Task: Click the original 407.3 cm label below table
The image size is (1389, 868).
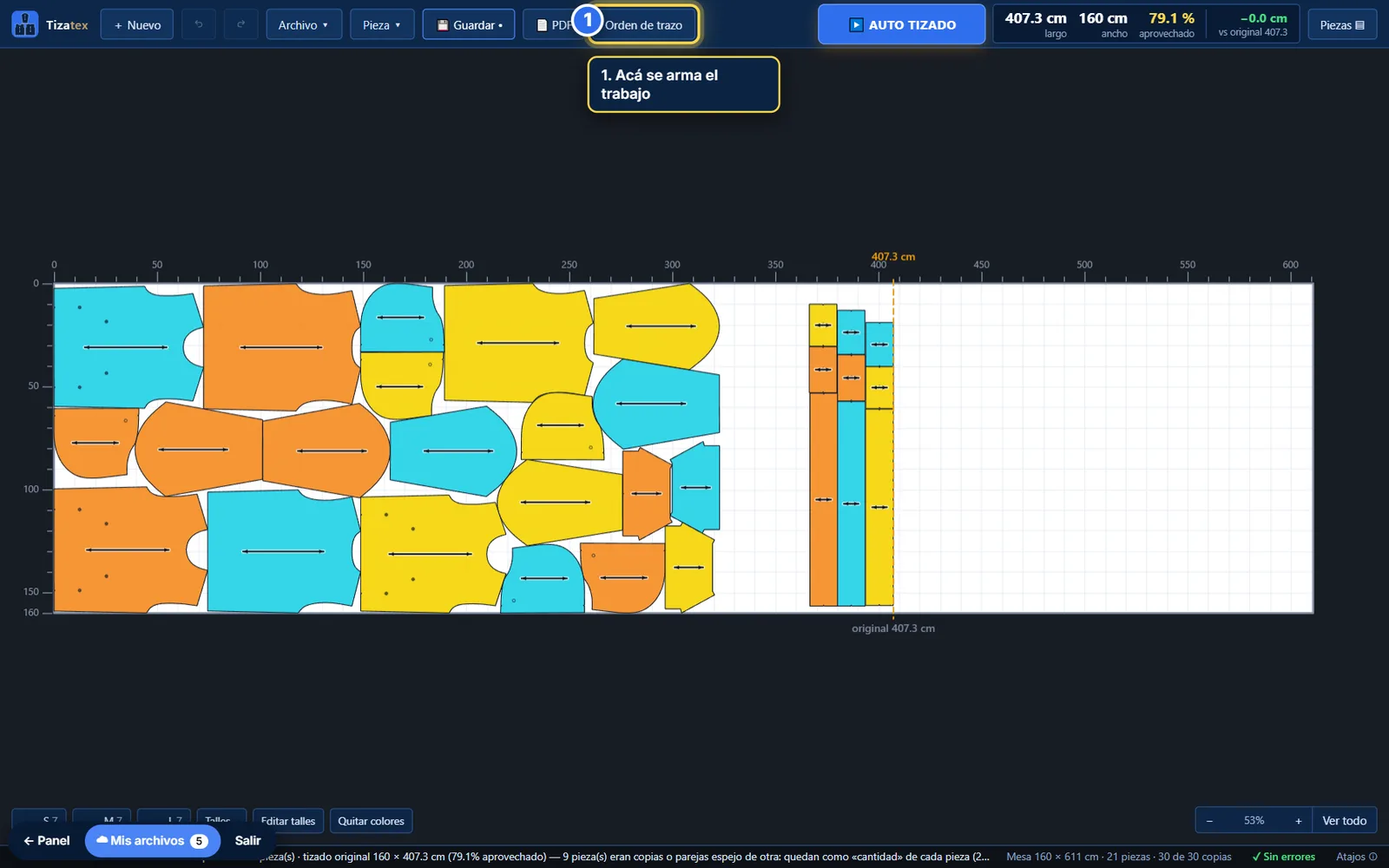Action: coord(893,628)
